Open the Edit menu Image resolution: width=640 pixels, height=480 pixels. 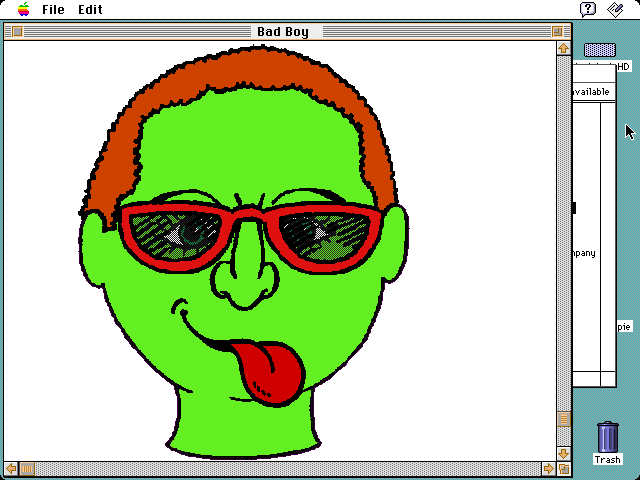90,9
